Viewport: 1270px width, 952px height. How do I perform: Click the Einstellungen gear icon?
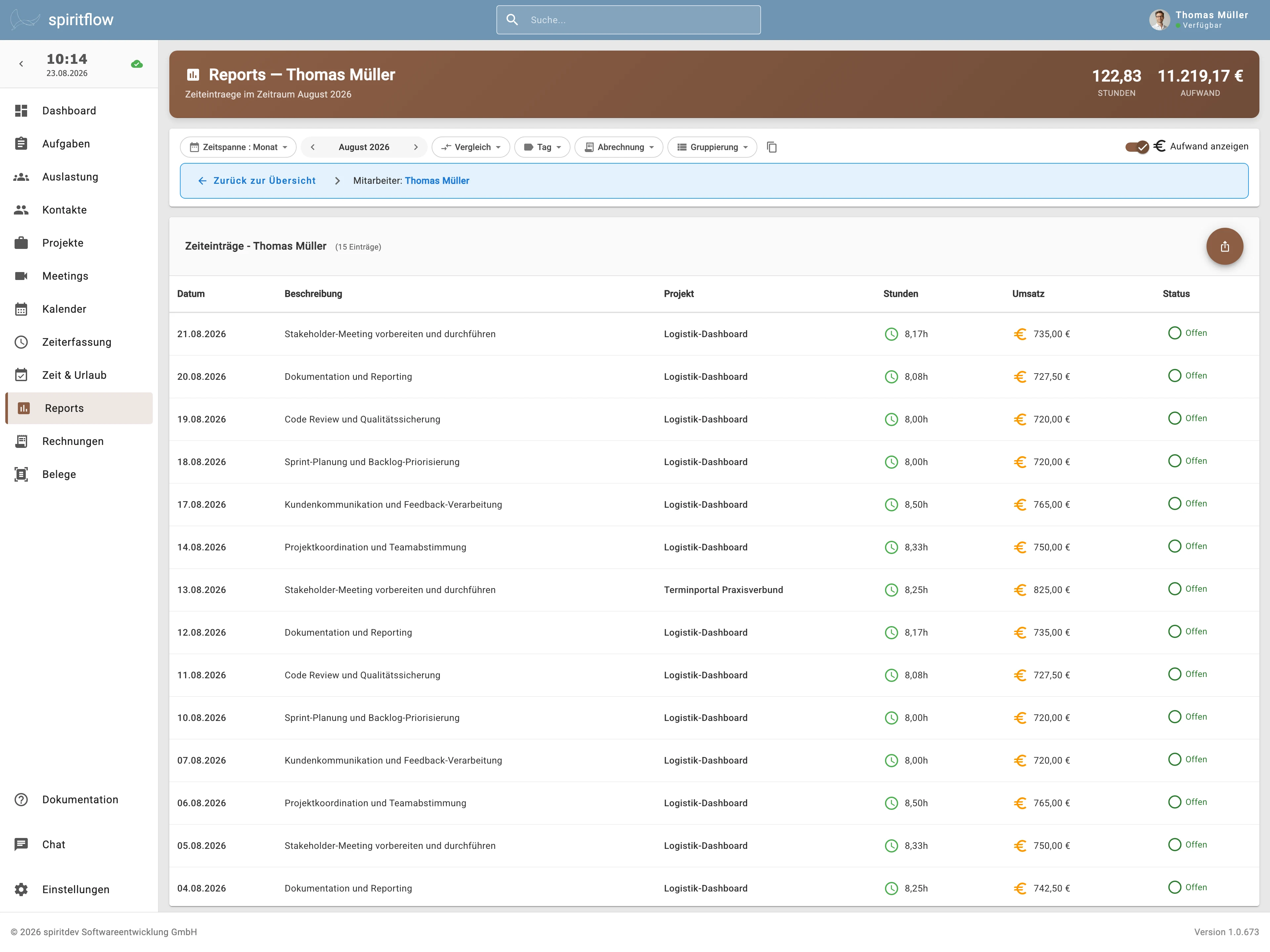[x=21, y=889]
